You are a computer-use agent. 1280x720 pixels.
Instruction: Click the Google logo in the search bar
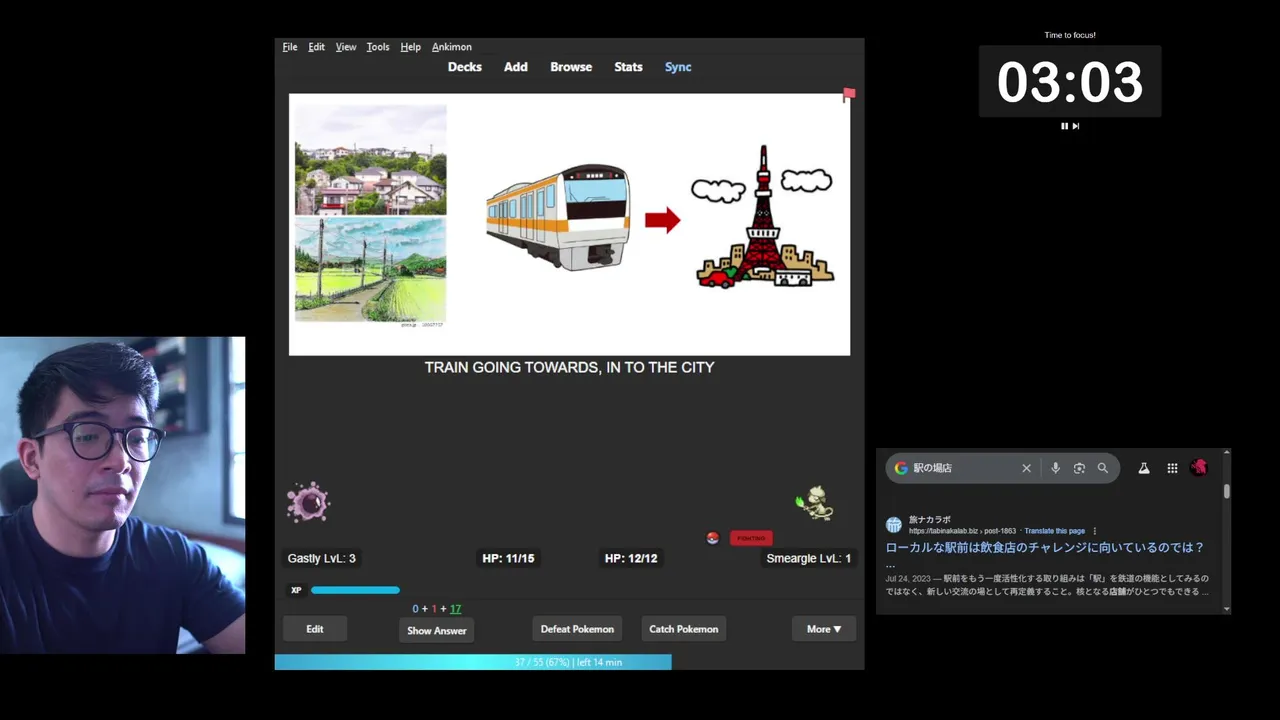901,468
